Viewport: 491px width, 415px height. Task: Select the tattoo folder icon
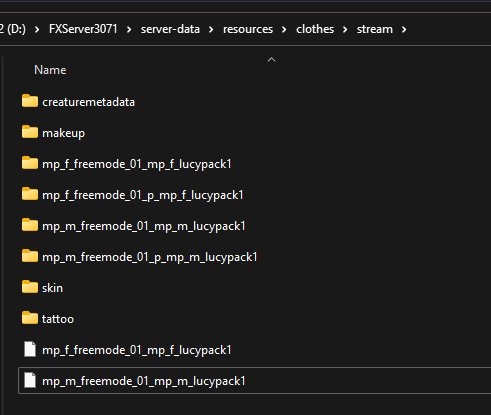[x=30, y=318]
